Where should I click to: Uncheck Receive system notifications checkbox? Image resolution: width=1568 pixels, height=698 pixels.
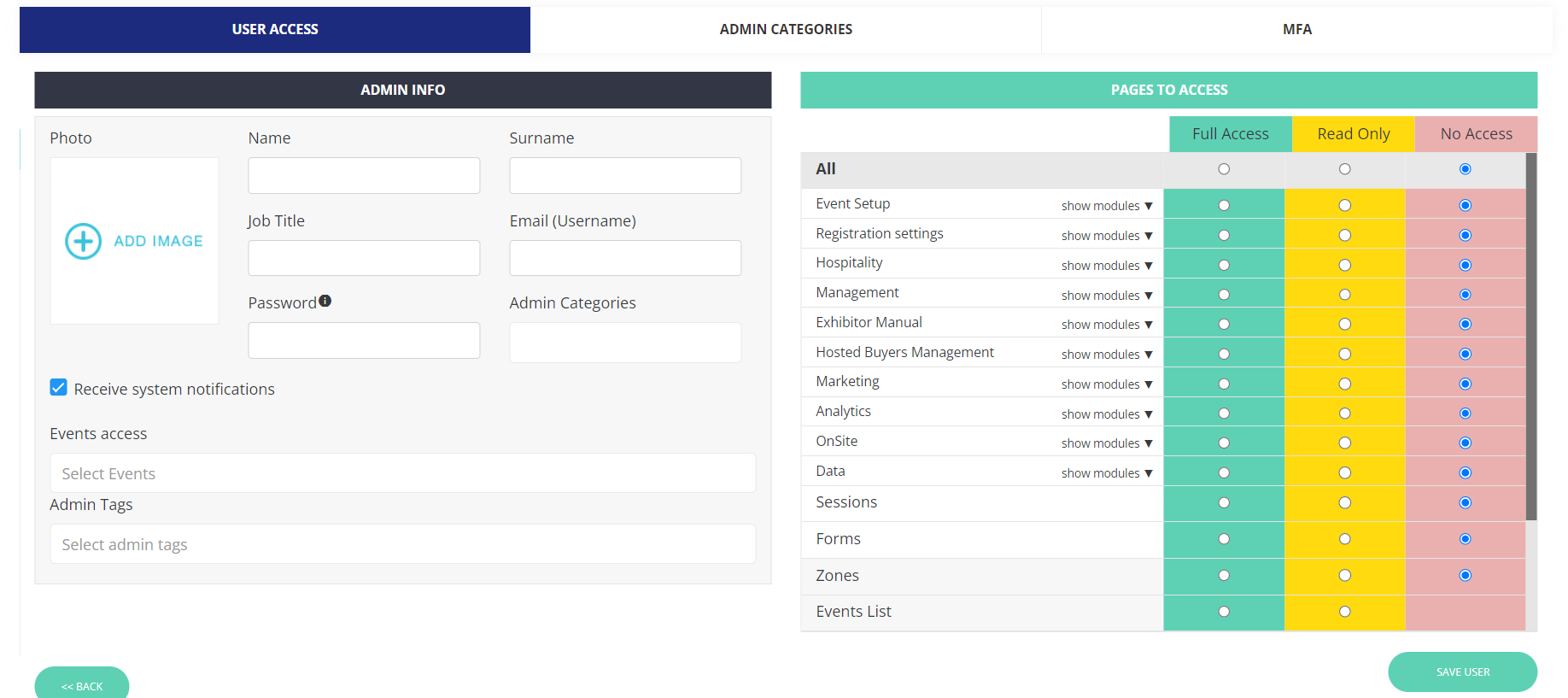tap(59, 388)
